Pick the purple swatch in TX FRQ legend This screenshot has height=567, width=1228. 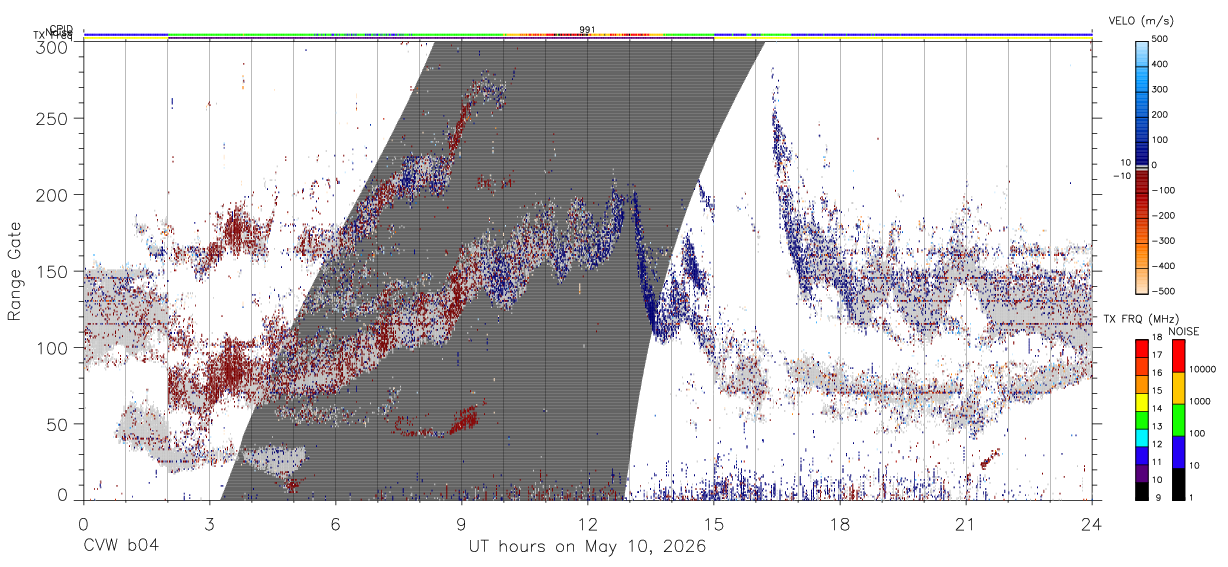coord(1141,474)
